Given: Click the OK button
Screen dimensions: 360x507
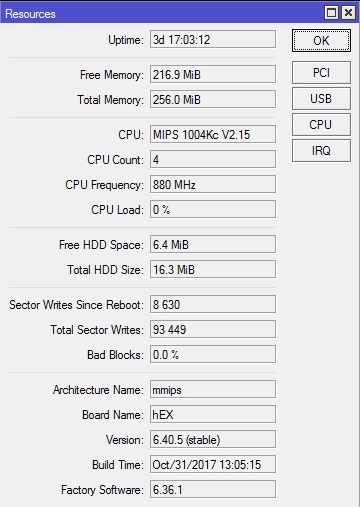Looking at the screenshot, I should [321, 41].
